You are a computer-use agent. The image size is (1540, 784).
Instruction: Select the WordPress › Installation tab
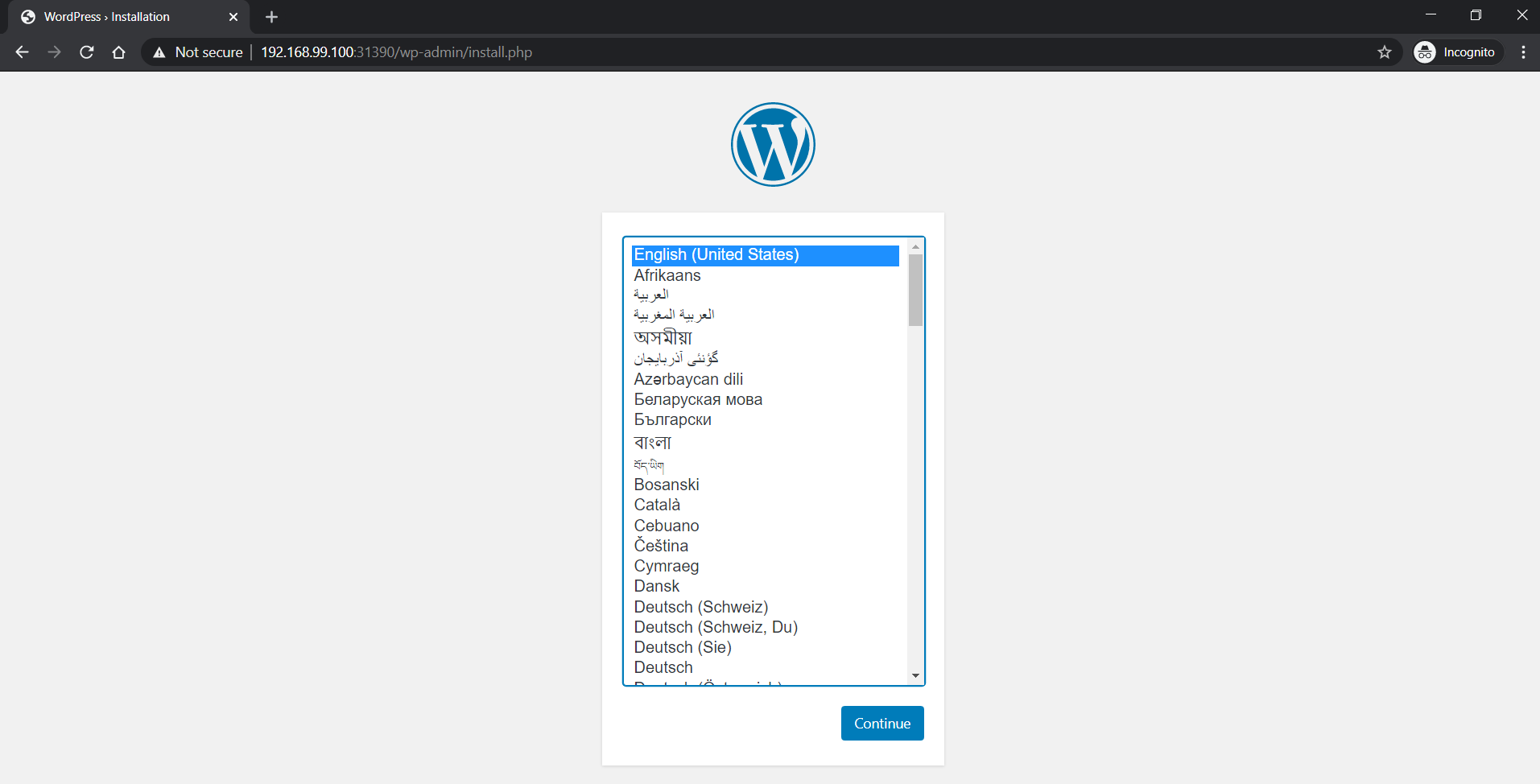[x=129, y=17]
